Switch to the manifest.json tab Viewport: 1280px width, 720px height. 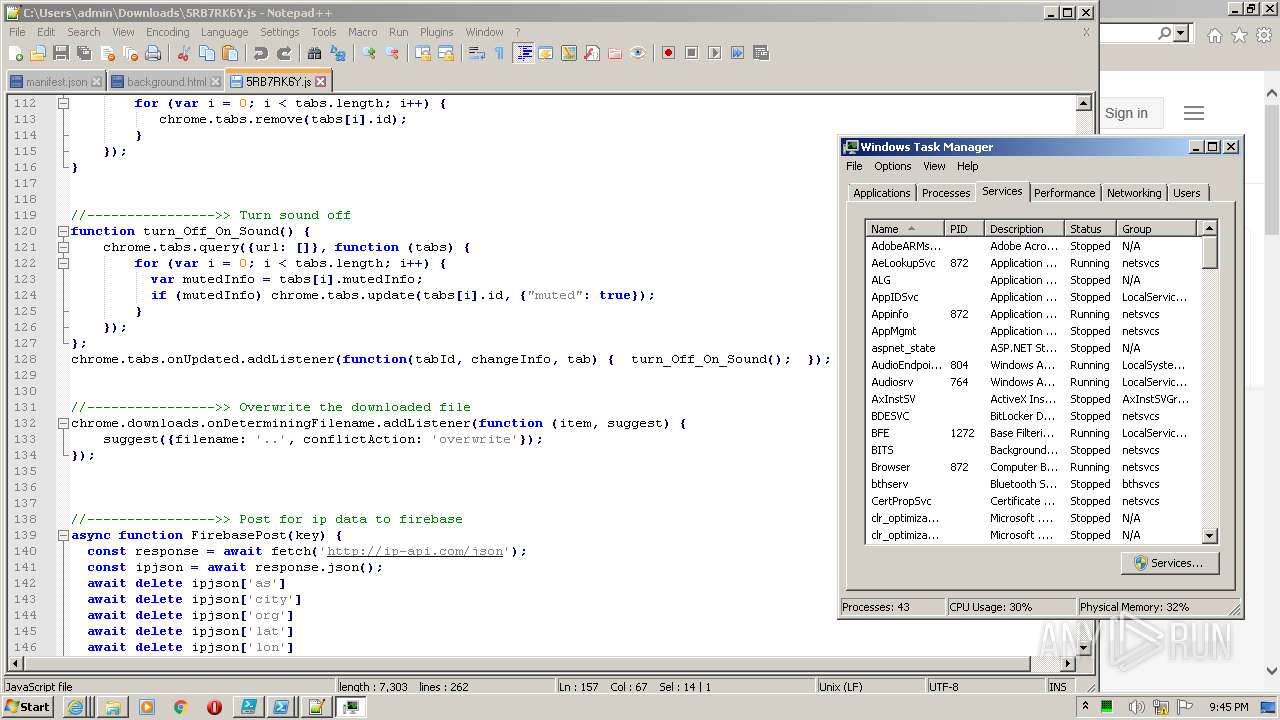[x=56, y=82]
